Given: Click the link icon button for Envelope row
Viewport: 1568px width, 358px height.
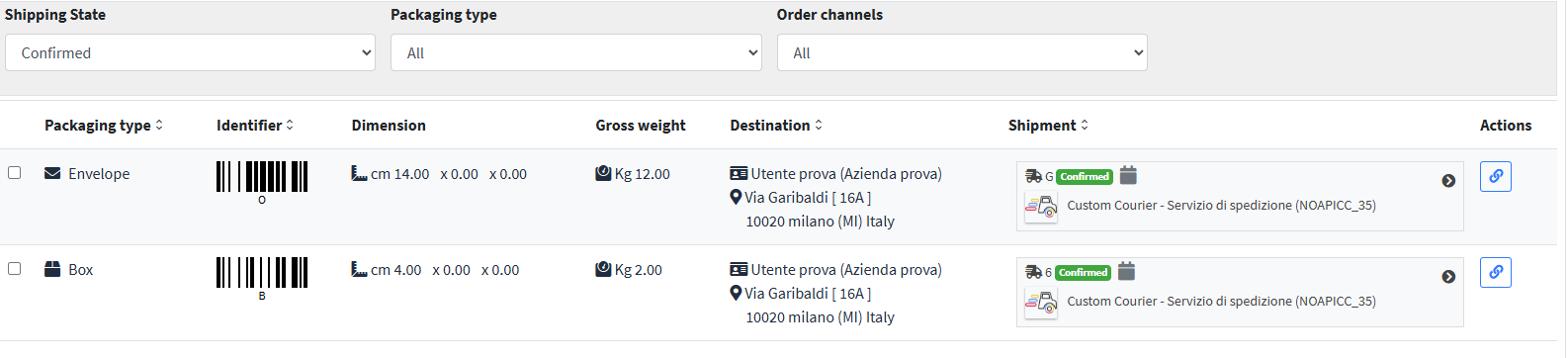Looking at the screenshot, I should (1496, 176).
